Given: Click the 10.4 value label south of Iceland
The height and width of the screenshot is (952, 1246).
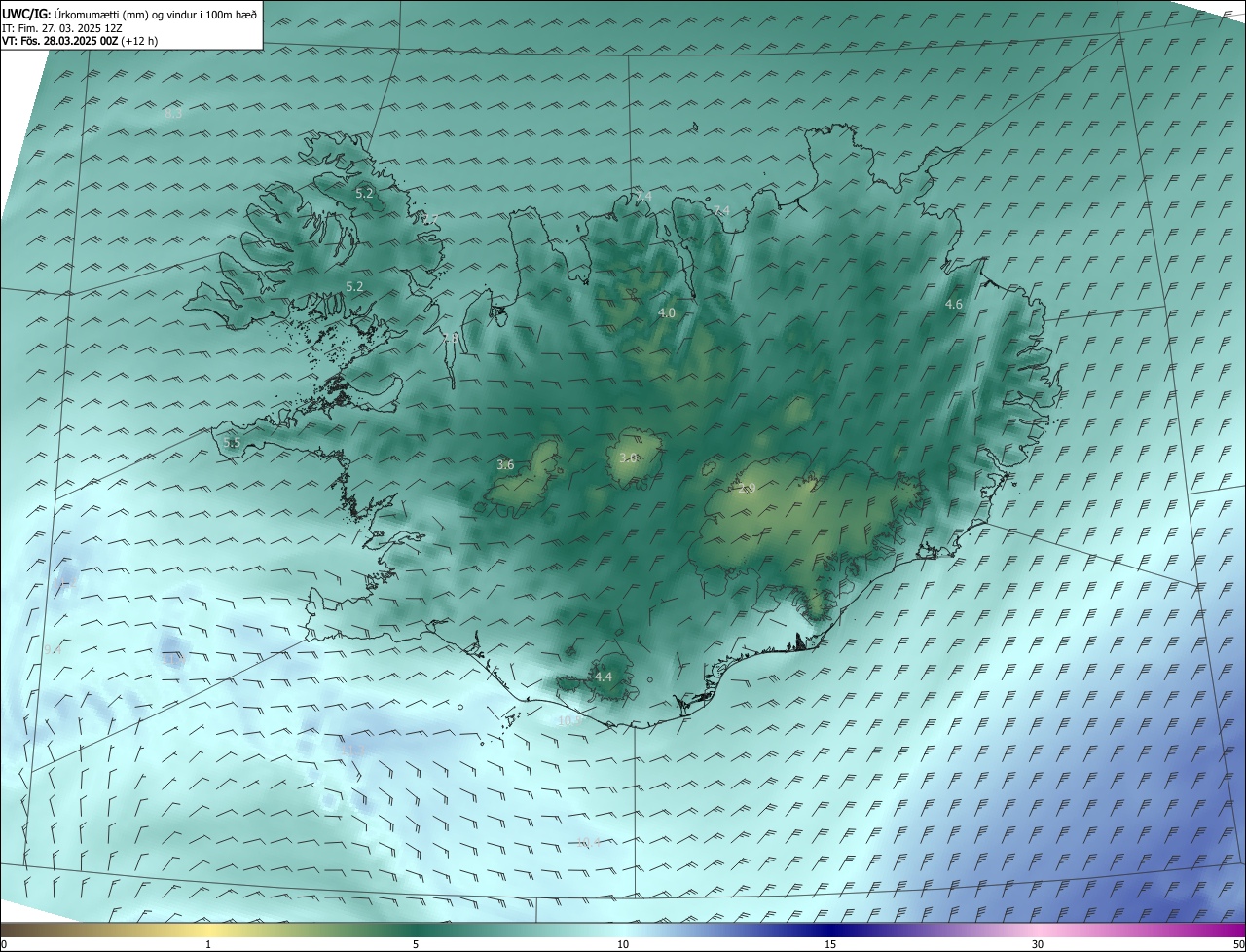Looking at the screenshot, I should pos(588,842).
